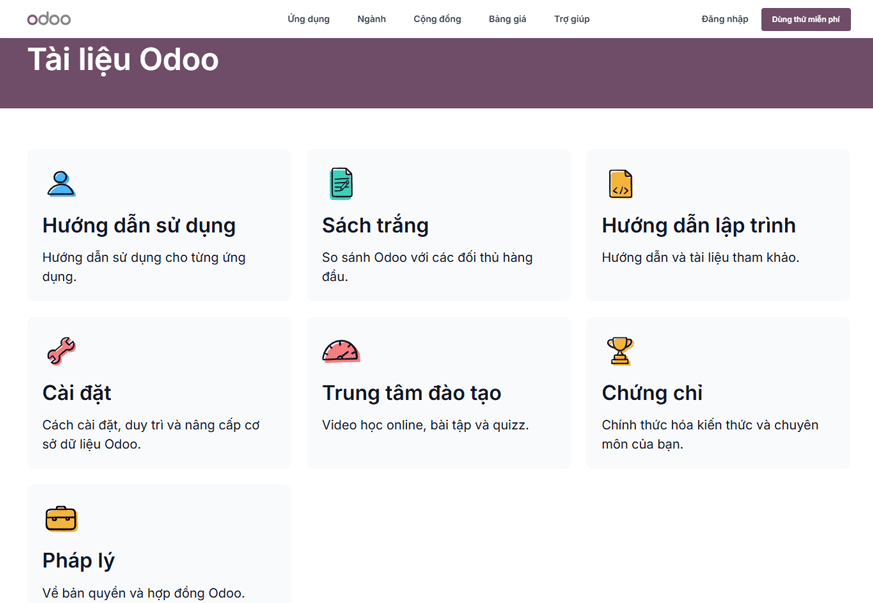Click the trophy icon on the Chứng chỉ card

coord(620,351)
